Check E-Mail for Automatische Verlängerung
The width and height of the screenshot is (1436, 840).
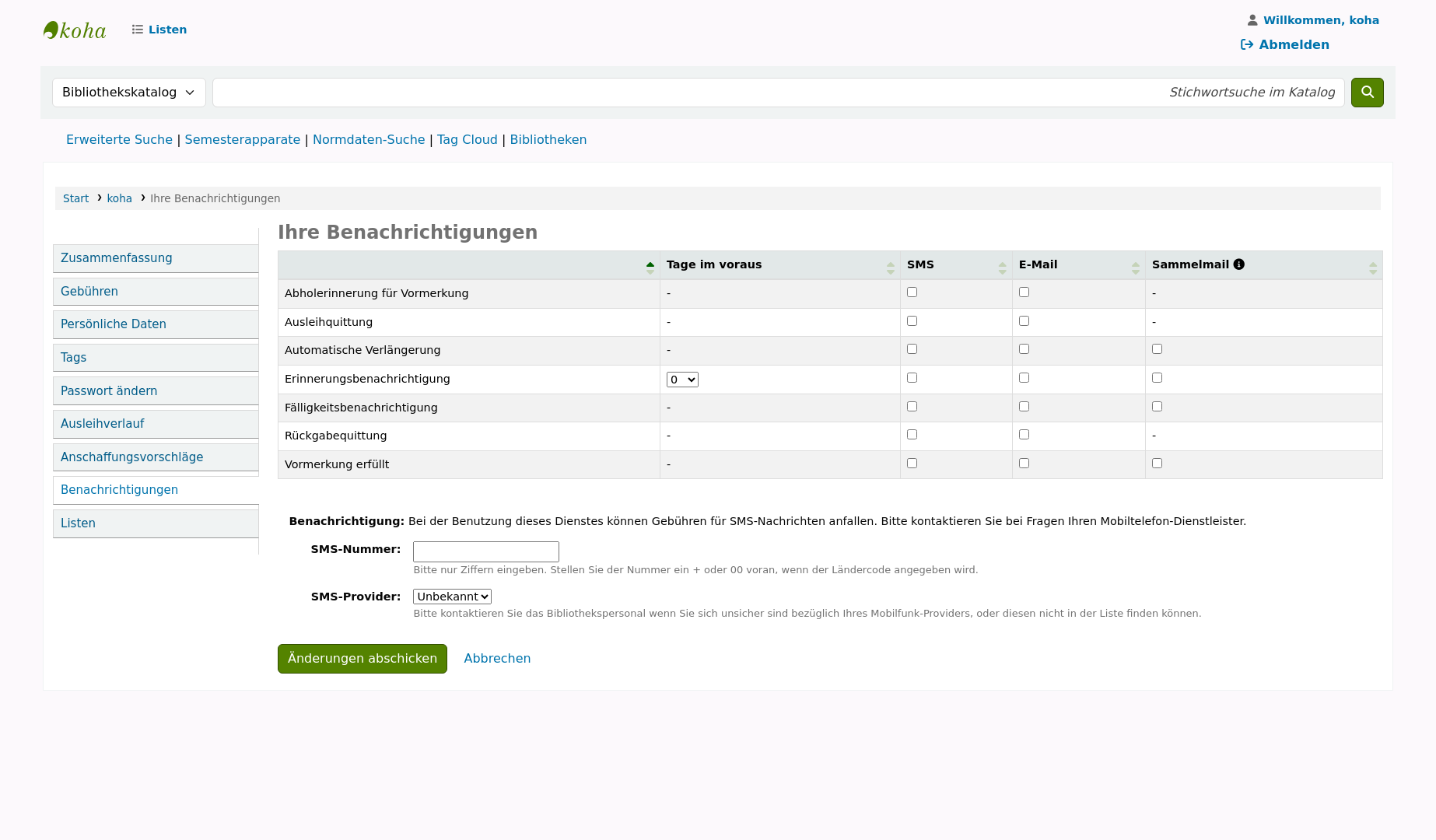1024,349
